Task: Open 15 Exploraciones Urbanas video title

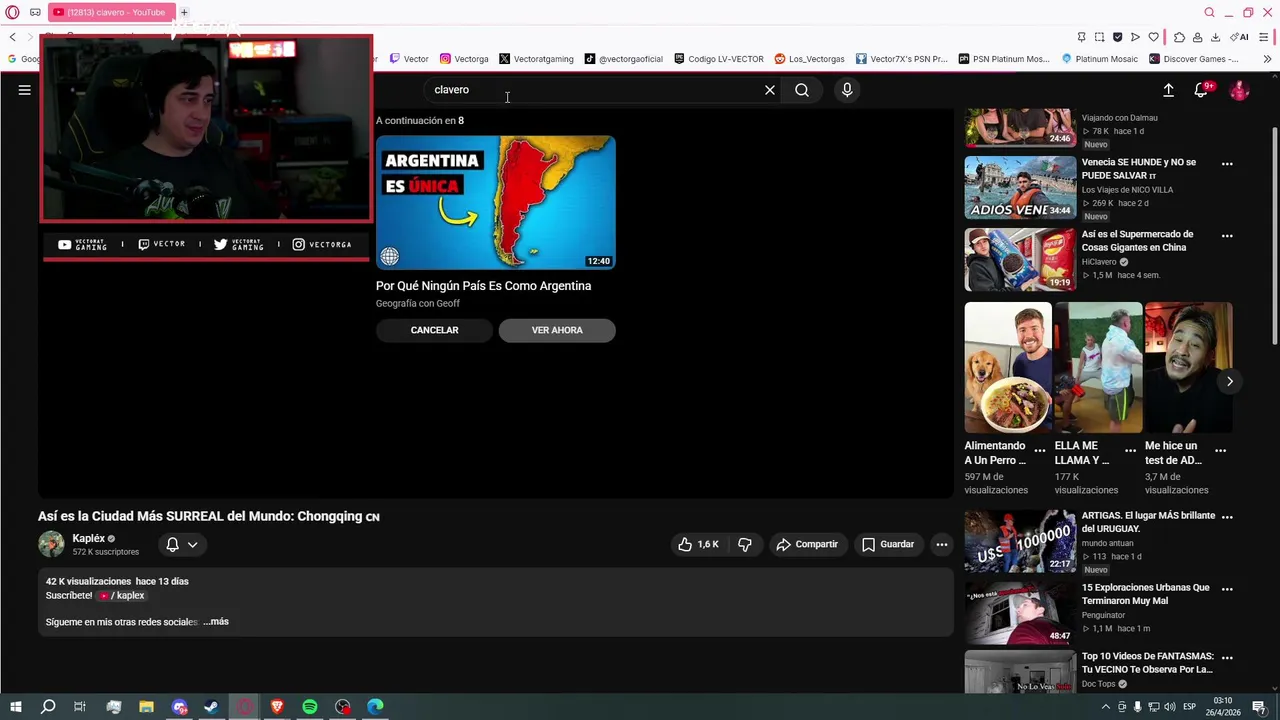Action: pyautogui.click(x=1145, y=594)
